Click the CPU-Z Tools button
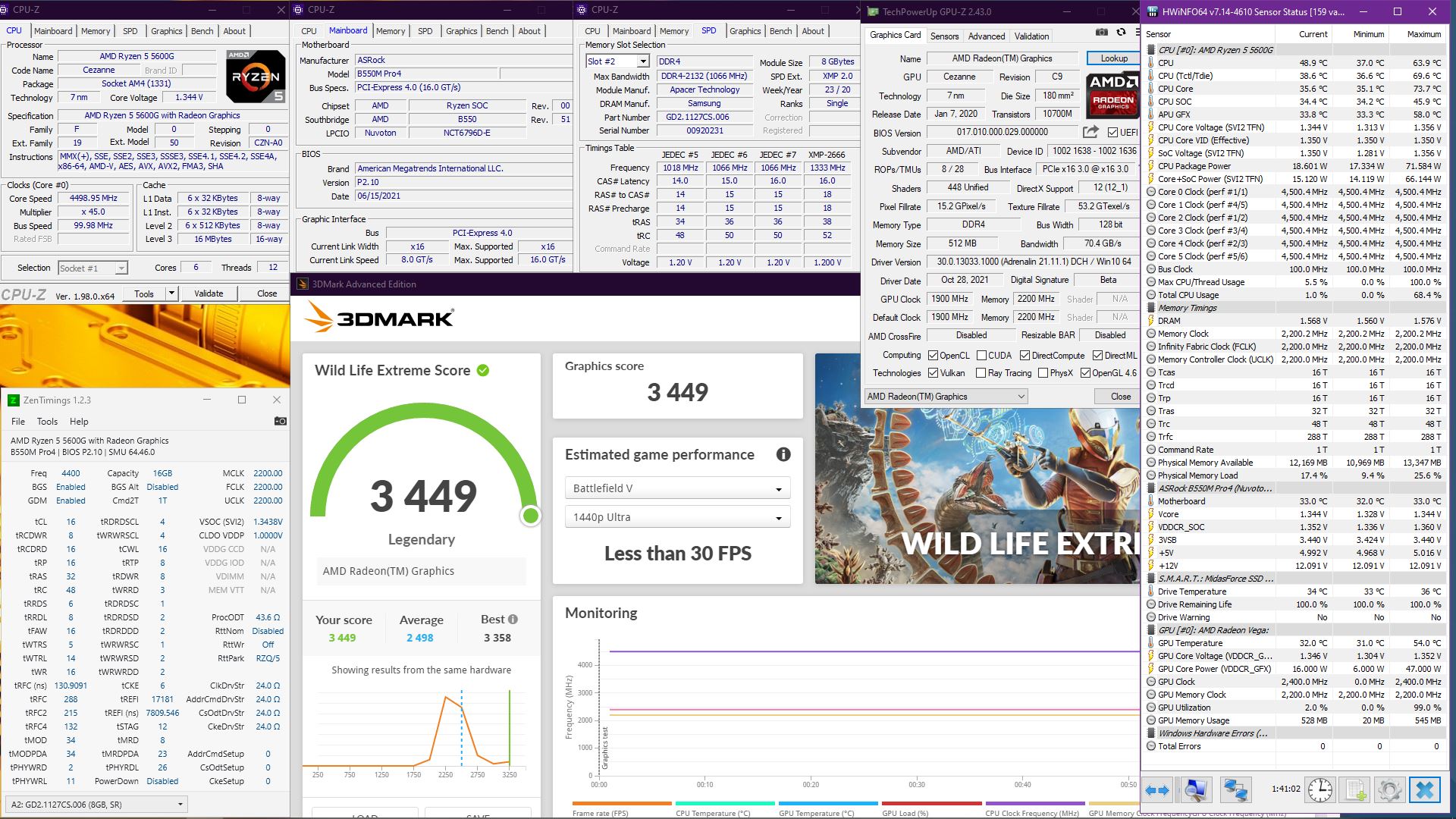The height and width of the screenshot is (819, 1456). [x=144, y=293]
